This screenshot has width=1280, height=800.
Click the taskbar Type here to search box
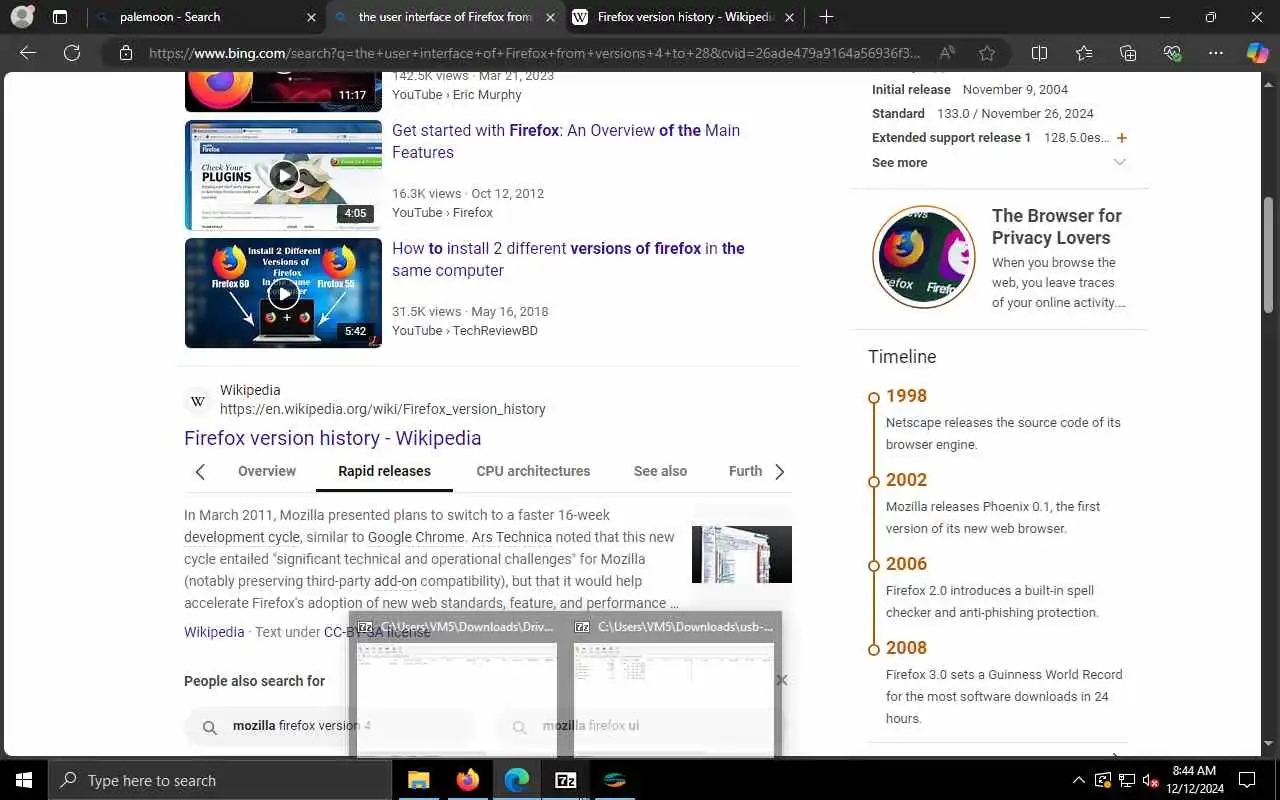click(219, 780)
